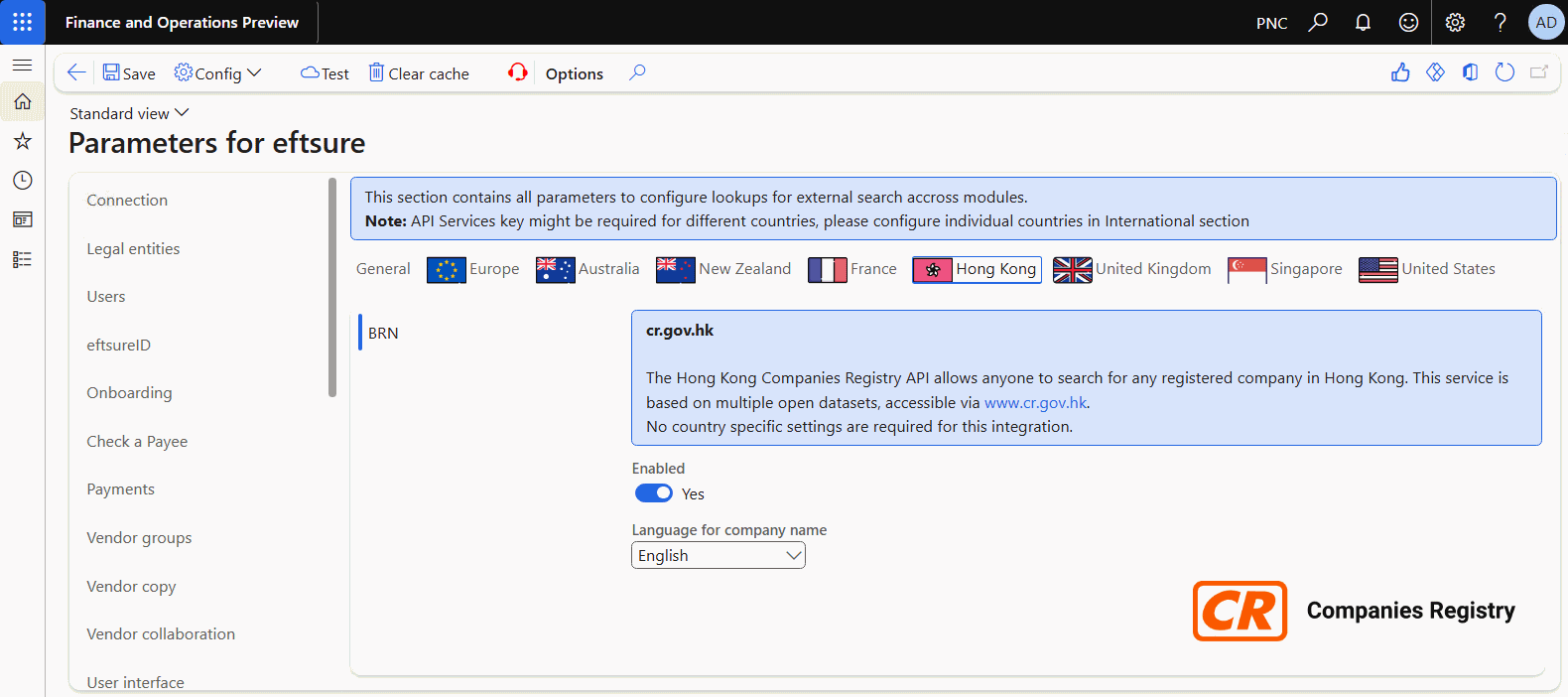The height and width of the screenshot is (697, 1568).
Task: Go to the Home icon in sidebar
Action: tap(22, 101)
